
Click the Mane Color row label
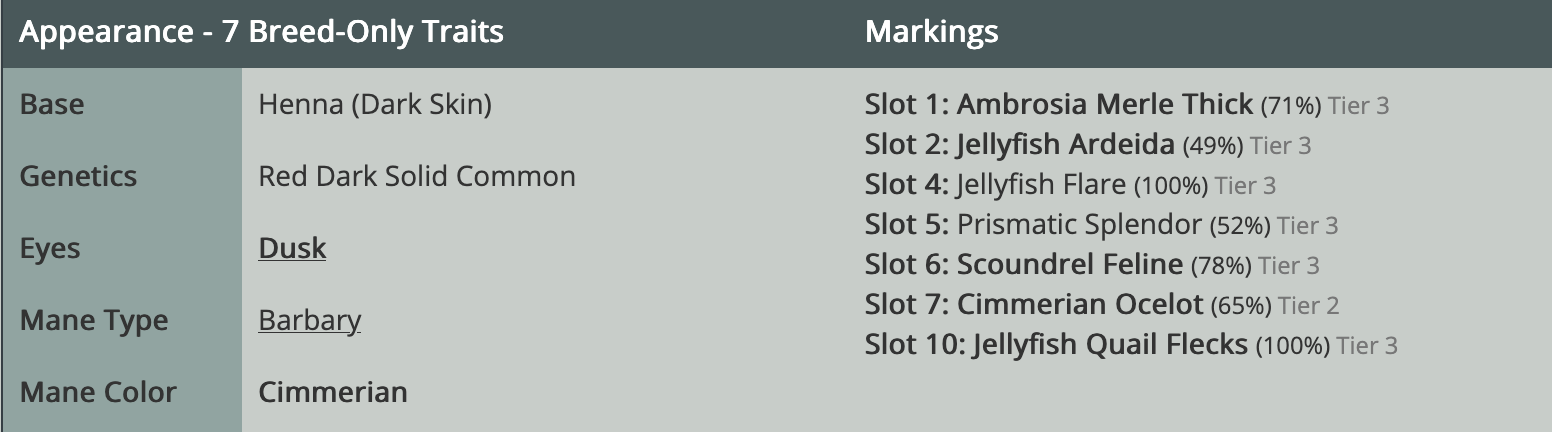[98, 392]
